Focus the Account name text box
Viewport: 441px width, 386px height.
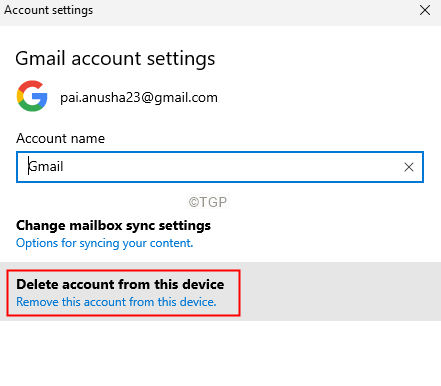coord(220,167)
